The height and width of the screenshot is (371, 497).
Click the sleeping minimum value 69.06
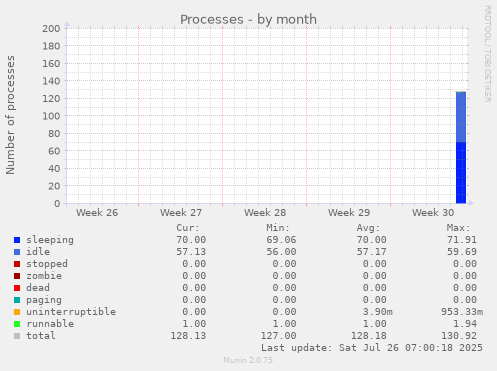point(281,240)
